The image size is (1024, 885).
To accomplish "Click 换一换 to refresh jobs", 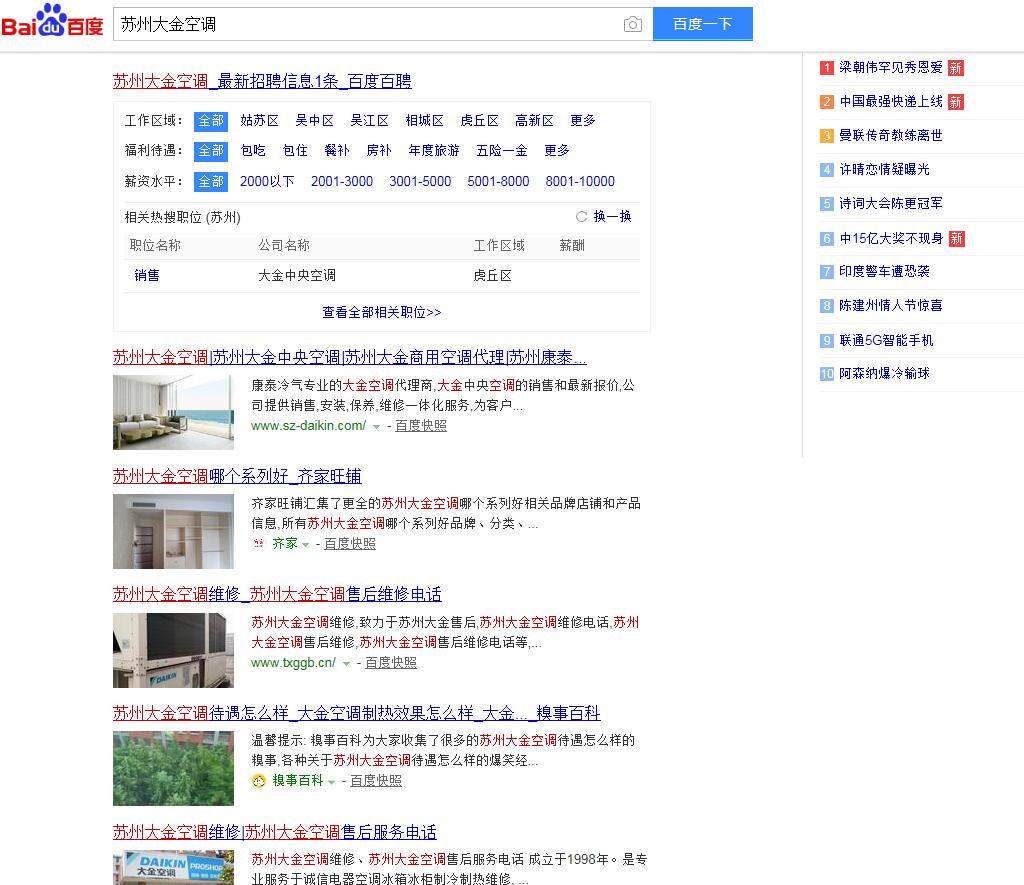I will [613, 216].
